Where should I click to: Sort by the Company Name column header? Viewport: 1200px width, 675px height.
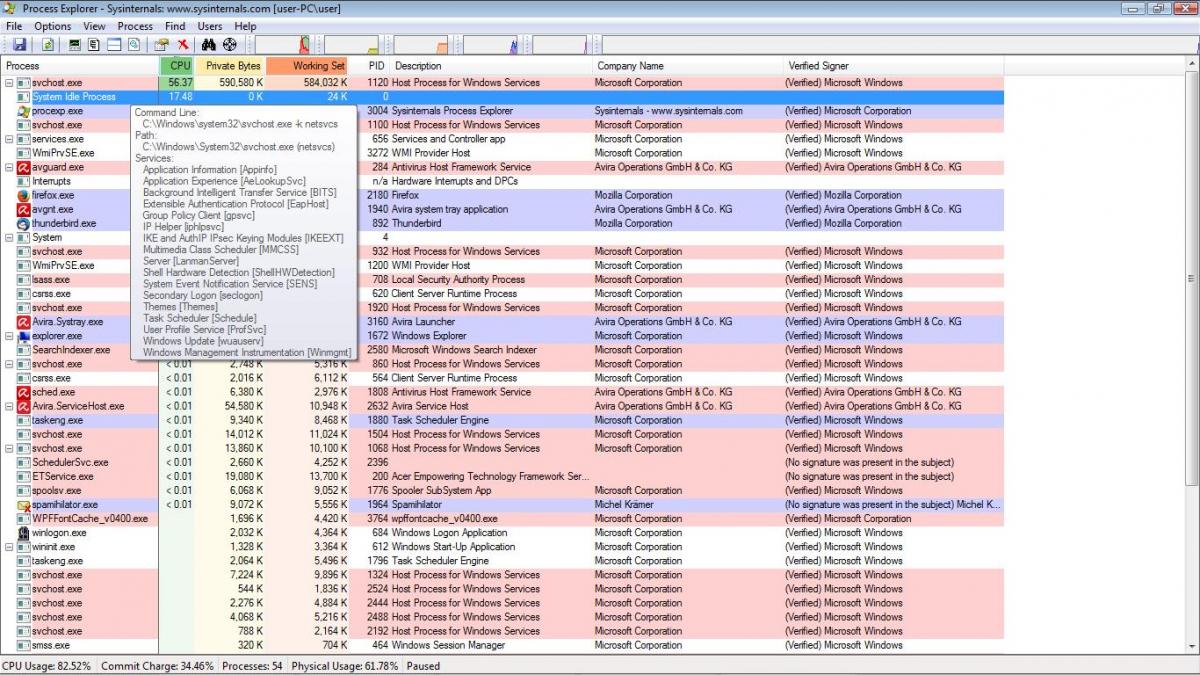[x=688, y=66]
